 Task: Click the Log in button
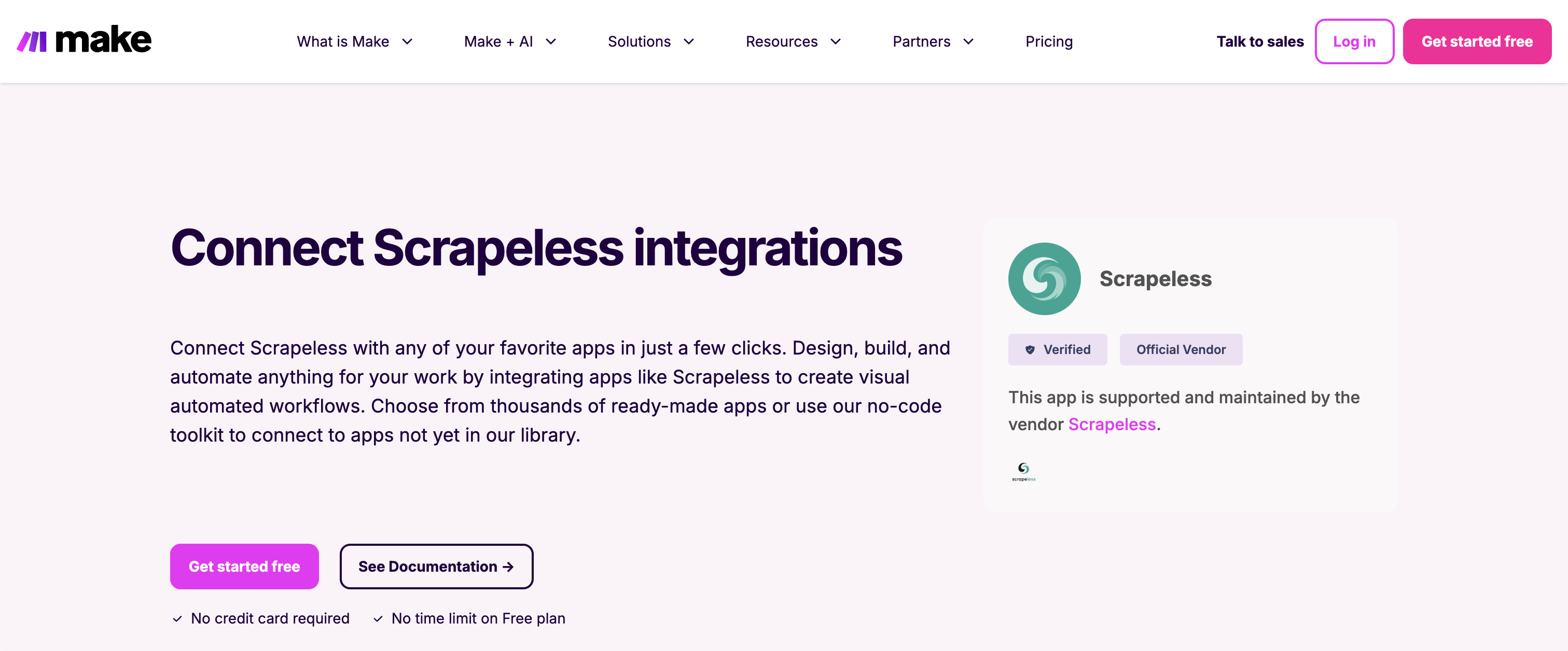coord(1354,41)
